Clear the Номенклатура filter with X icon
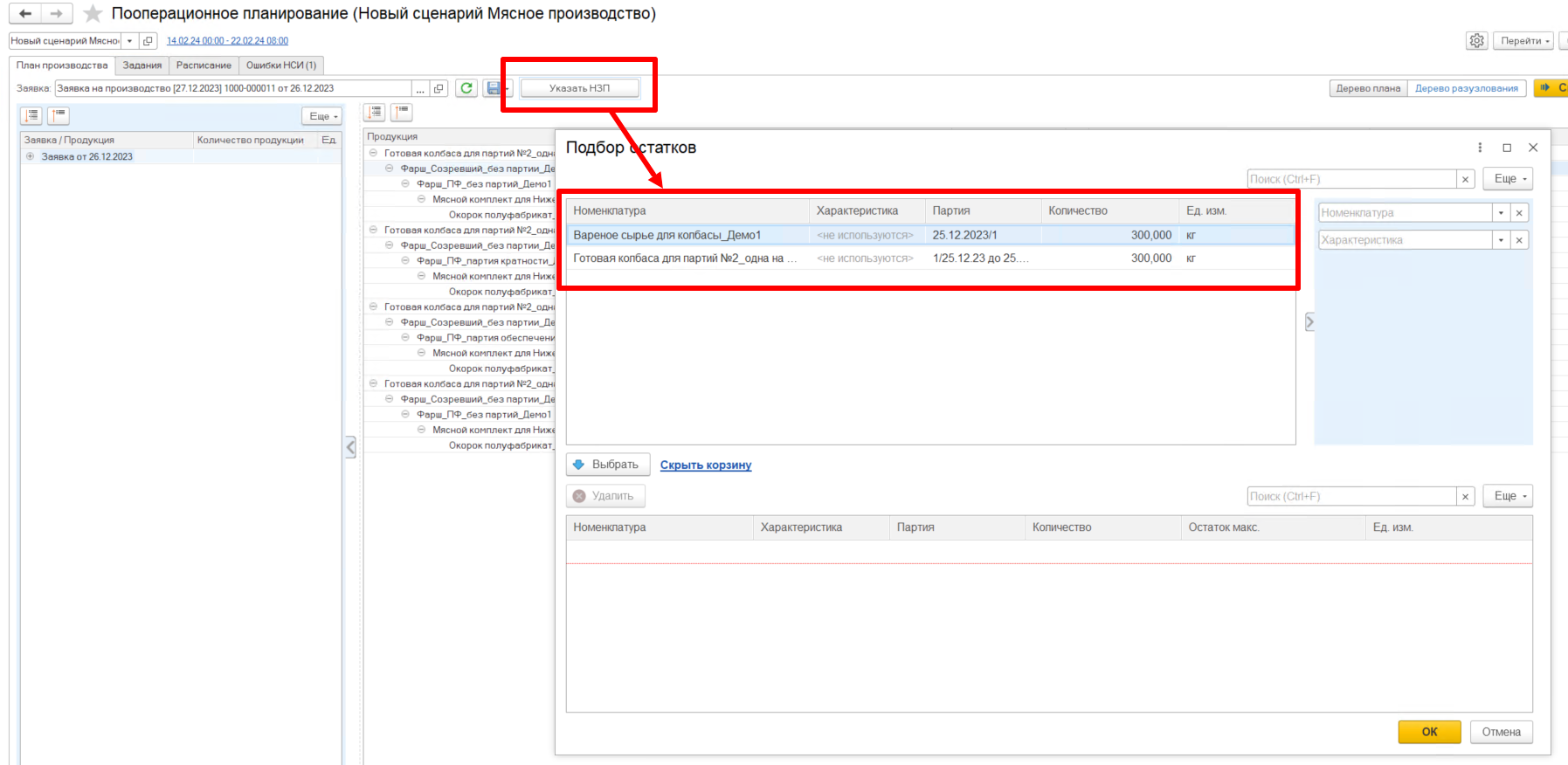1568x765 pixels. click(x=1519, y=213)
